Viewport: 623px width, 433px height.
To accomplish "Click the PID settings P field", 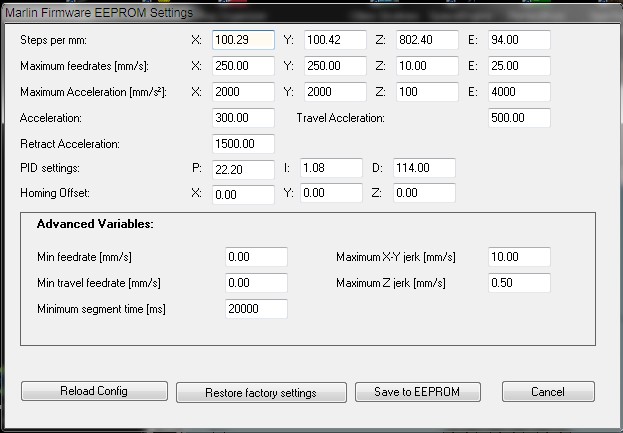I will [243, 168].
